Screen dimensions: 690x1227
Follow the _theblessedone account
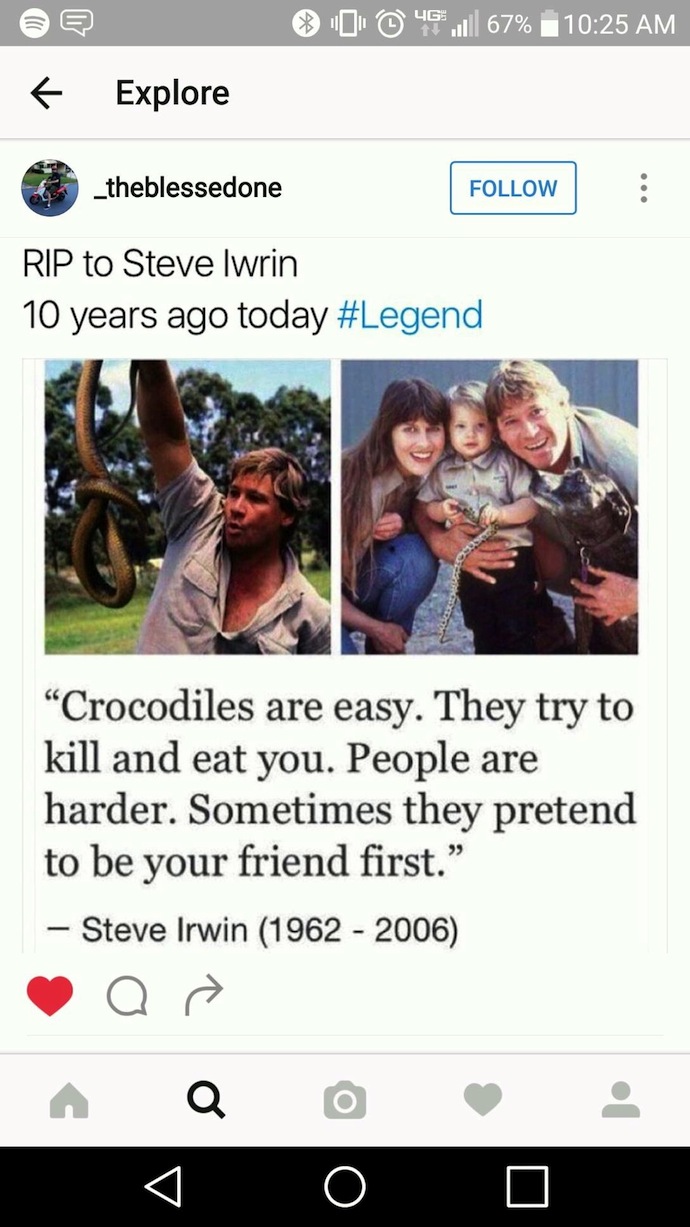click(513, 188)
